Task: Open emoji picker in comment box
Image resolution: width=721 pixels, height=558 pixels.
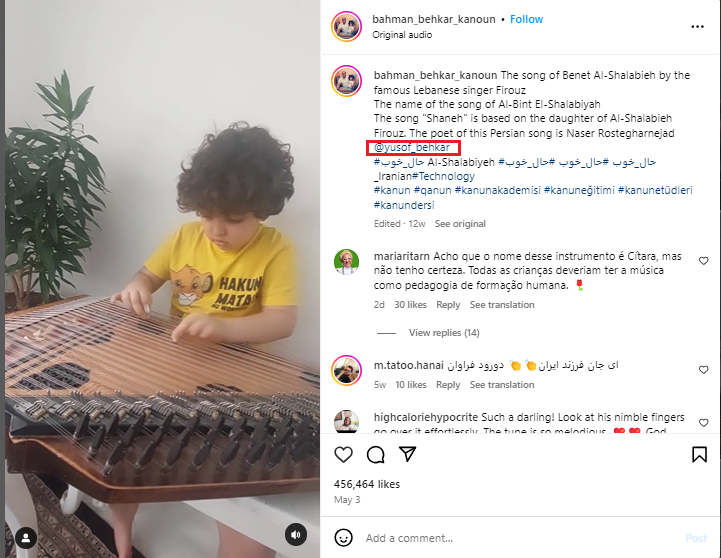Action: (x=343, y=538)
